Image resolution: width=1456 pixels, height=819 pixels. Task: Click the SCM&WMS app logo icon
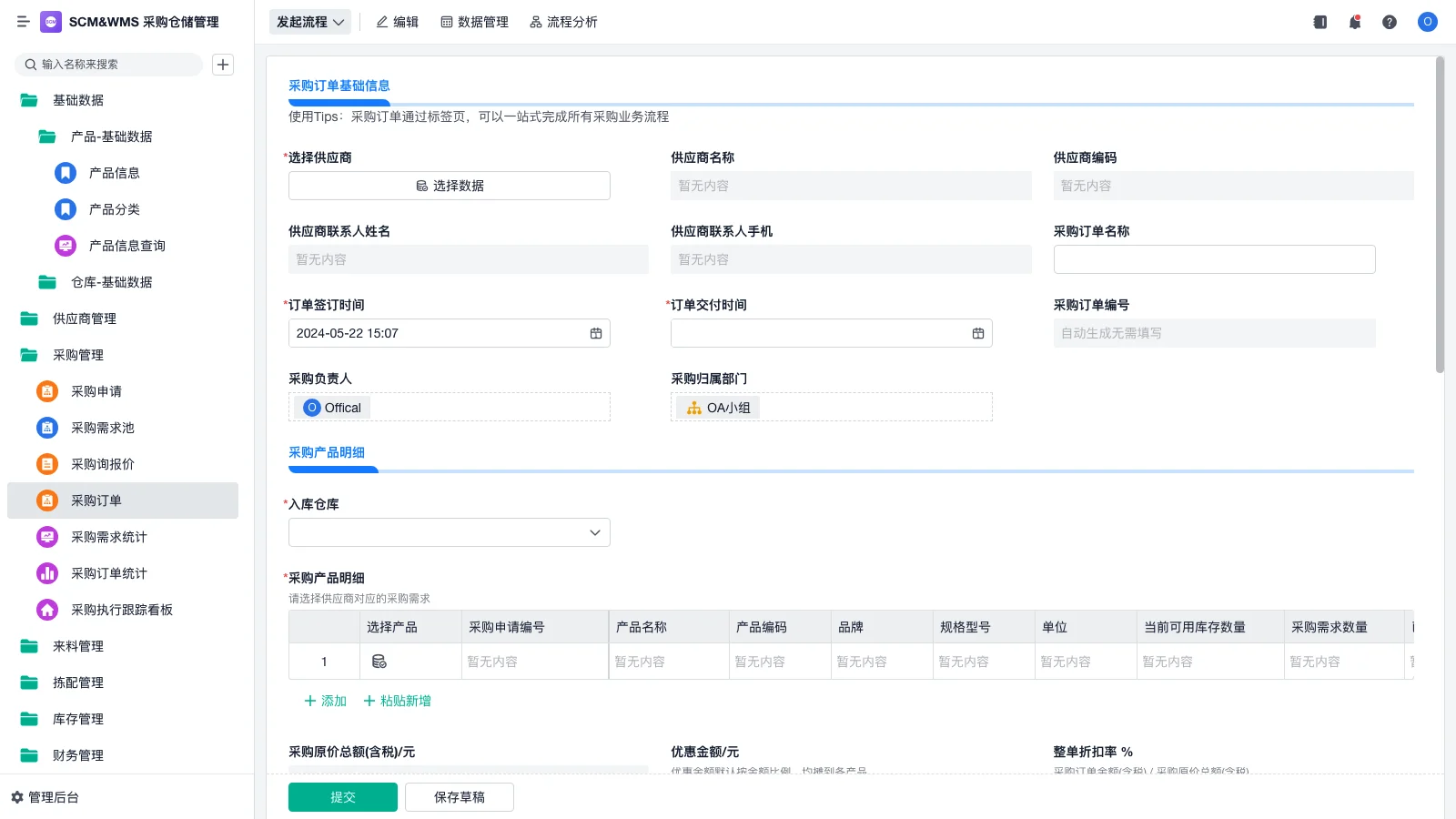point(51,22)
